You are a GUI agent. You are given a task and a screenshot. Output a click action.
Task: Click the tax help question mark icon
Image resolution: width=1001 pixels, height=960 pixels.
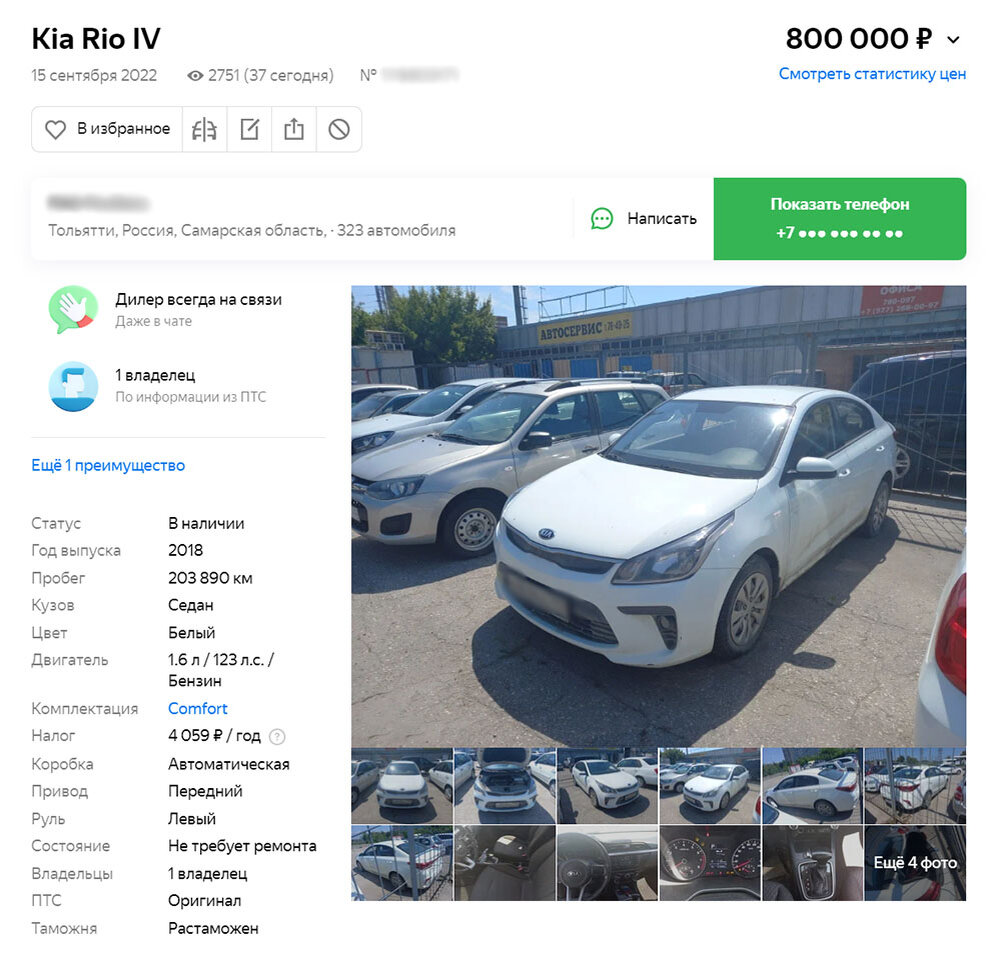(277, 737)
